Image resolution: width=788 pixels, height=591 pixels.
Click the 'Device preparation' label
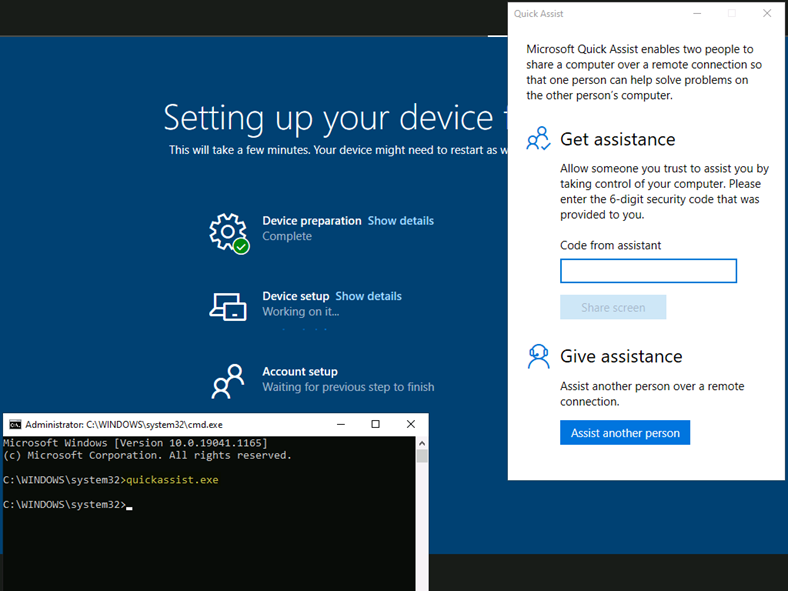(x=312, y=221)
